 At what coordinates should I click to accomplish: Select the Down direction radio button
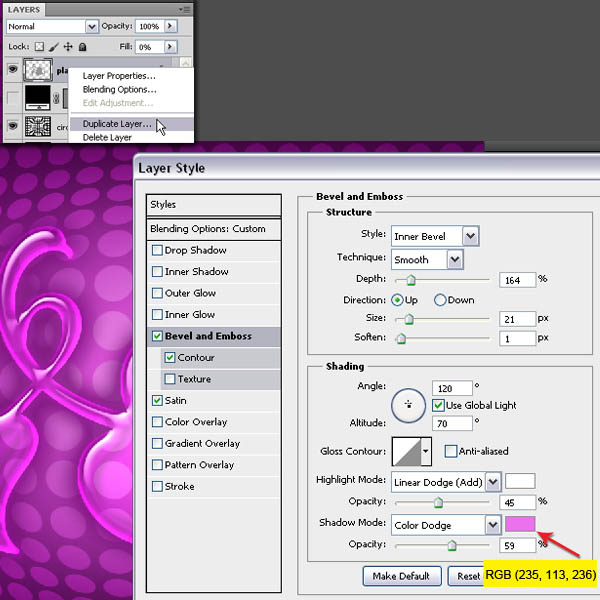tap(440, 300)
